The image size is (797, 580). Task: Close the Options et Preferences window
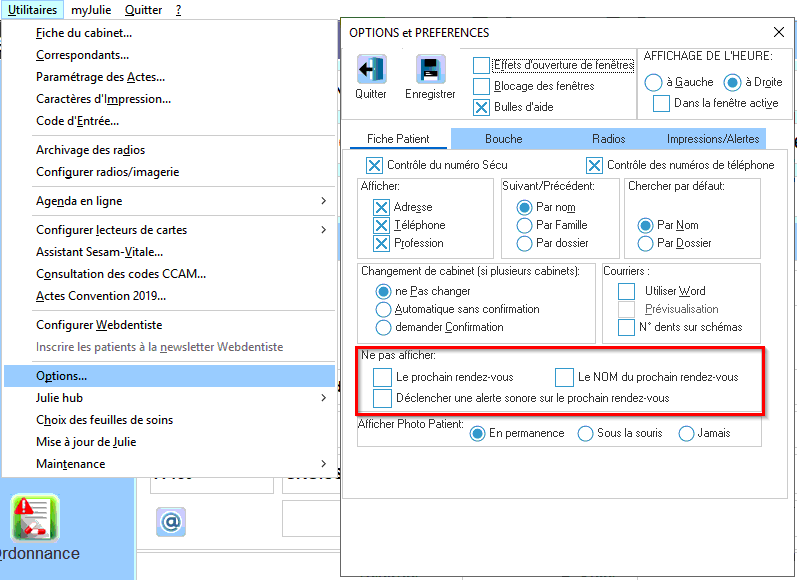[778, 32]
